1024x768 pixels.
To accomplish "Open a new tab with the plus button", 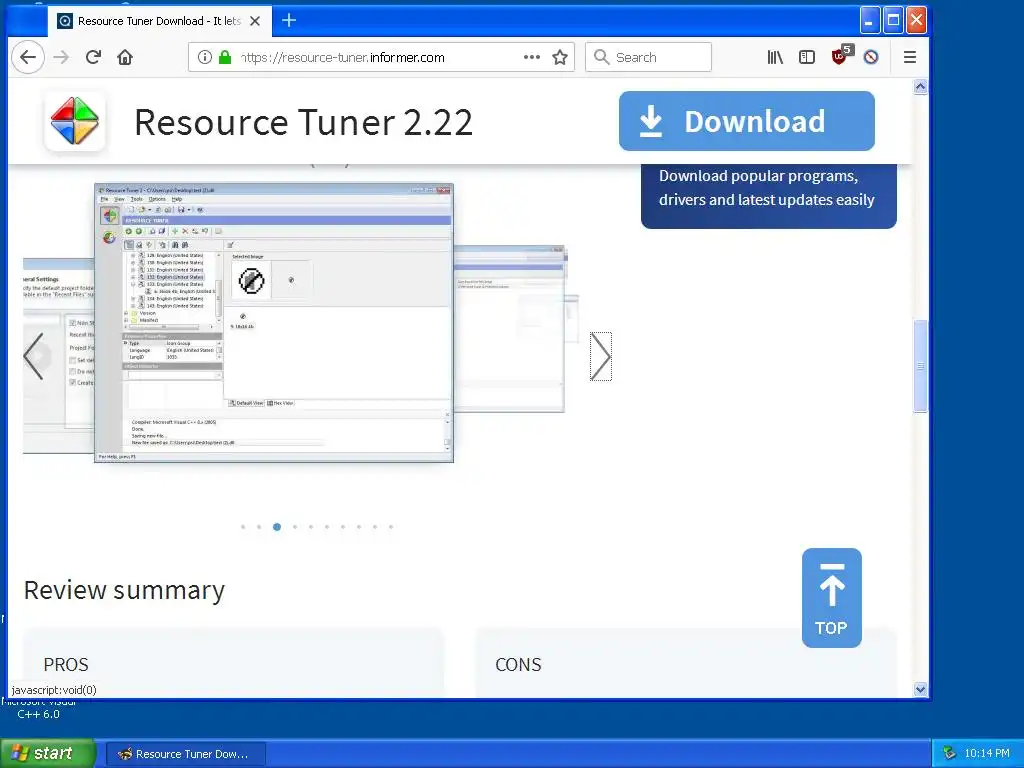I will [x=289, y=21].
